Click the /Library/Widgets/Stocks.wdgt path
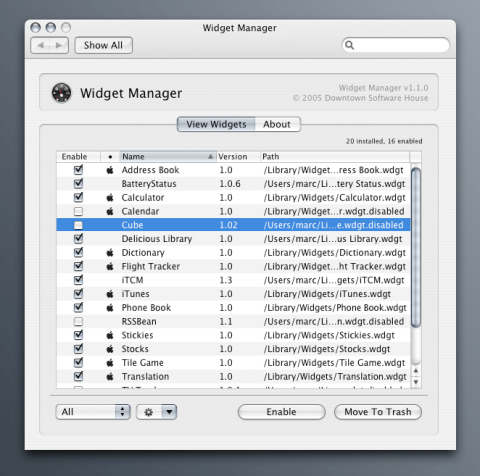Screen dimensions: 480x476 (327, 349)
